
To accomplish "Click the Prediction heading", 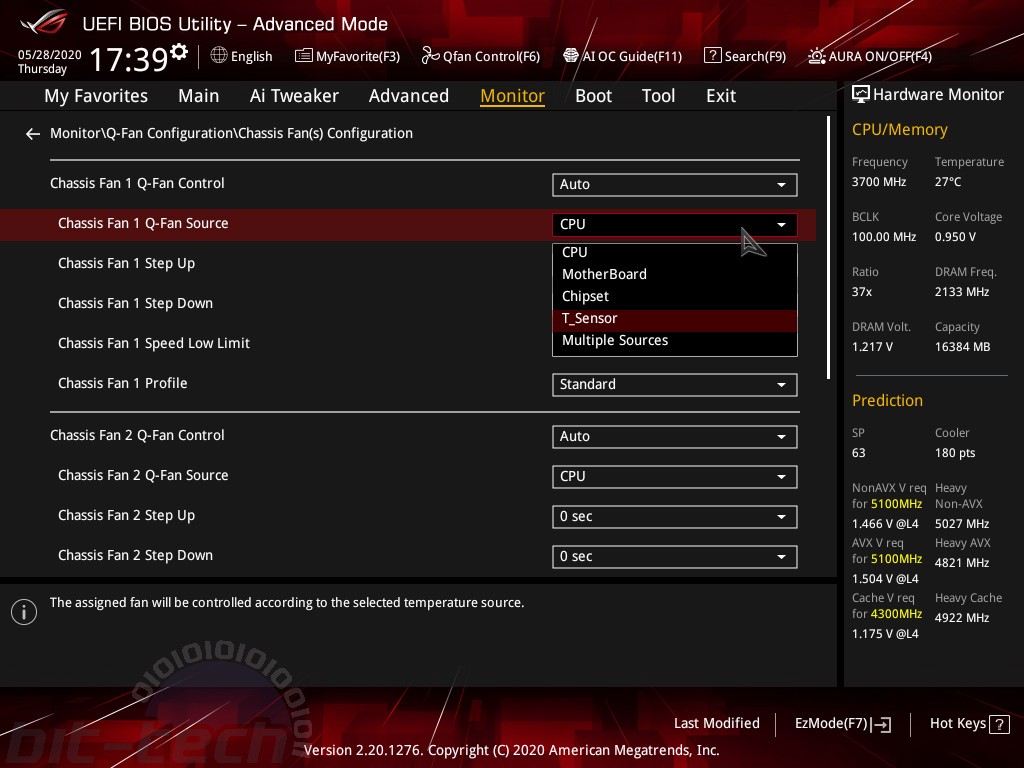I will coord(887,400).
